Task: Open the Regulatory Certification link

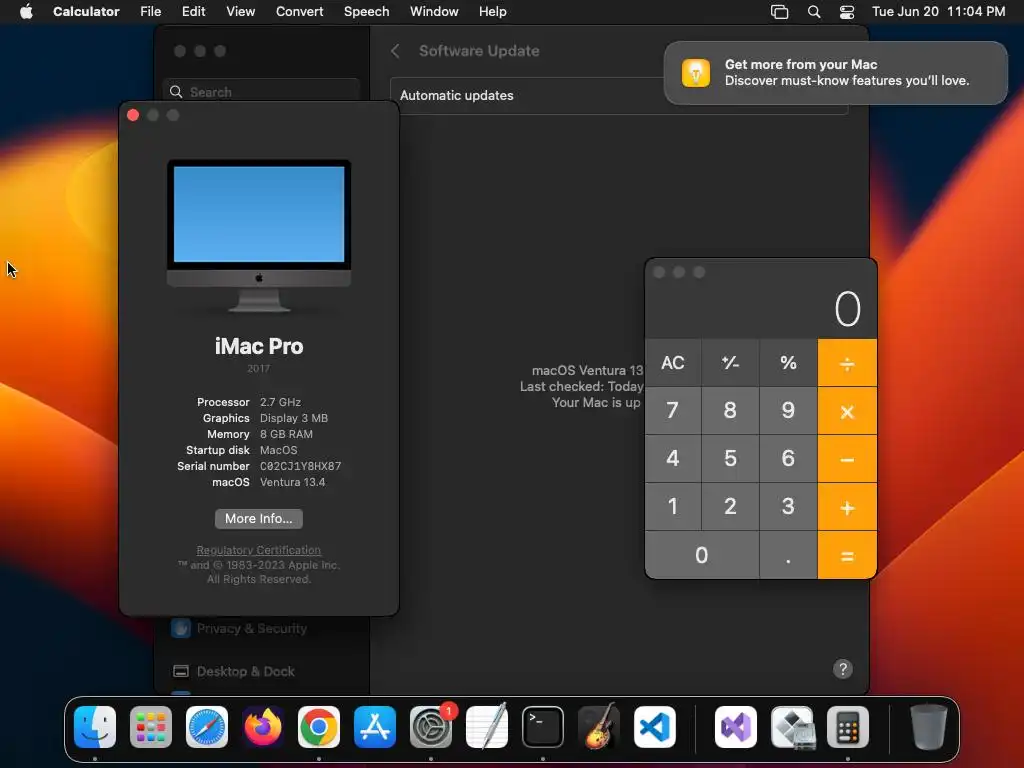Action: tap(259, 550)
